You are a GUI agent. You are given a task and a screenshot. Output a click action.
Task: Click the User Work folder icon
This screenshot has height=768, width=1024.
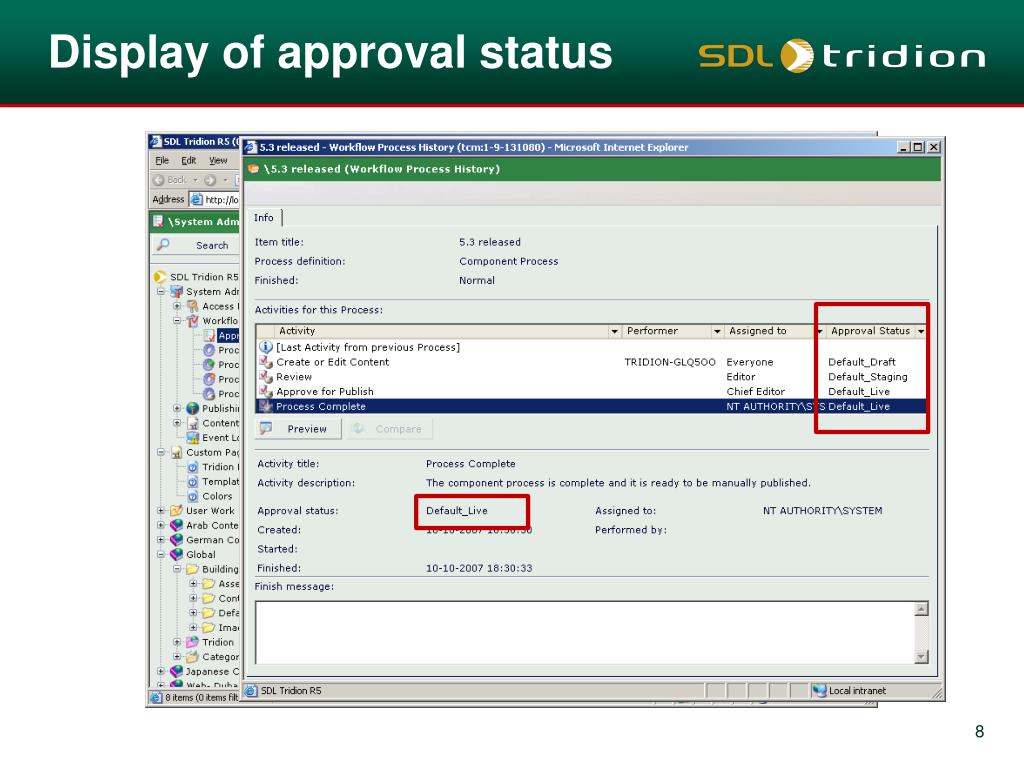coord(176,511)
